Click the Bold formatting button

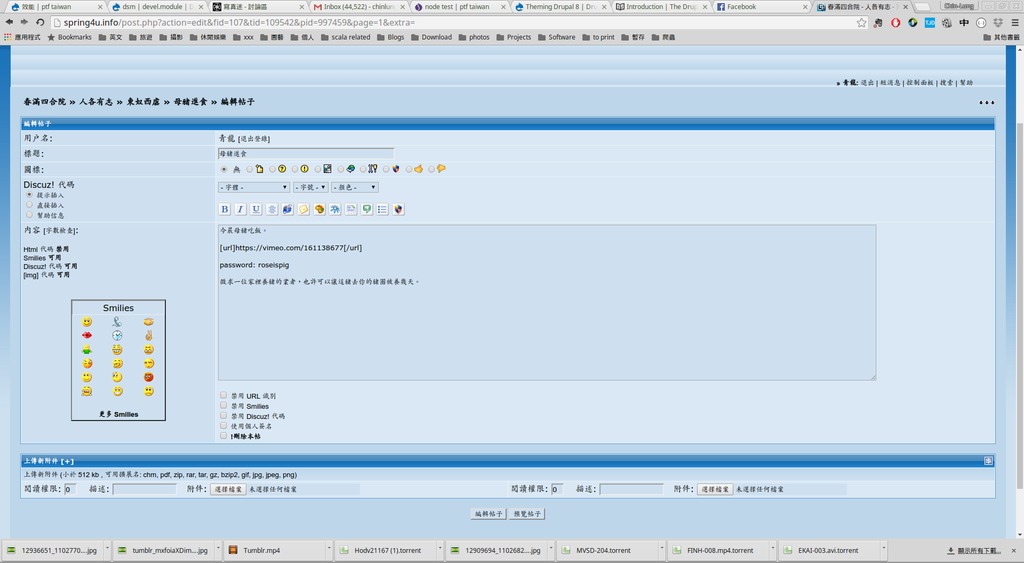pos(225,209)
